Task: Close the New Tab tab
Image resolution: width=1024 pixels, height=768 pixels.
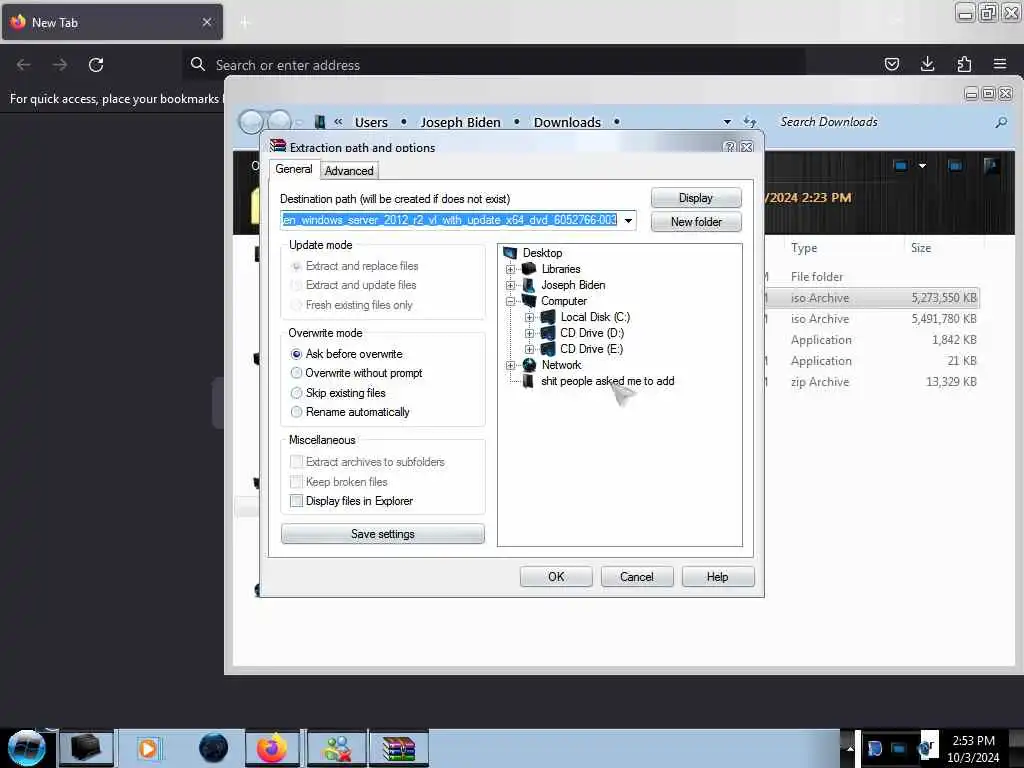Action: click(206, 22)
